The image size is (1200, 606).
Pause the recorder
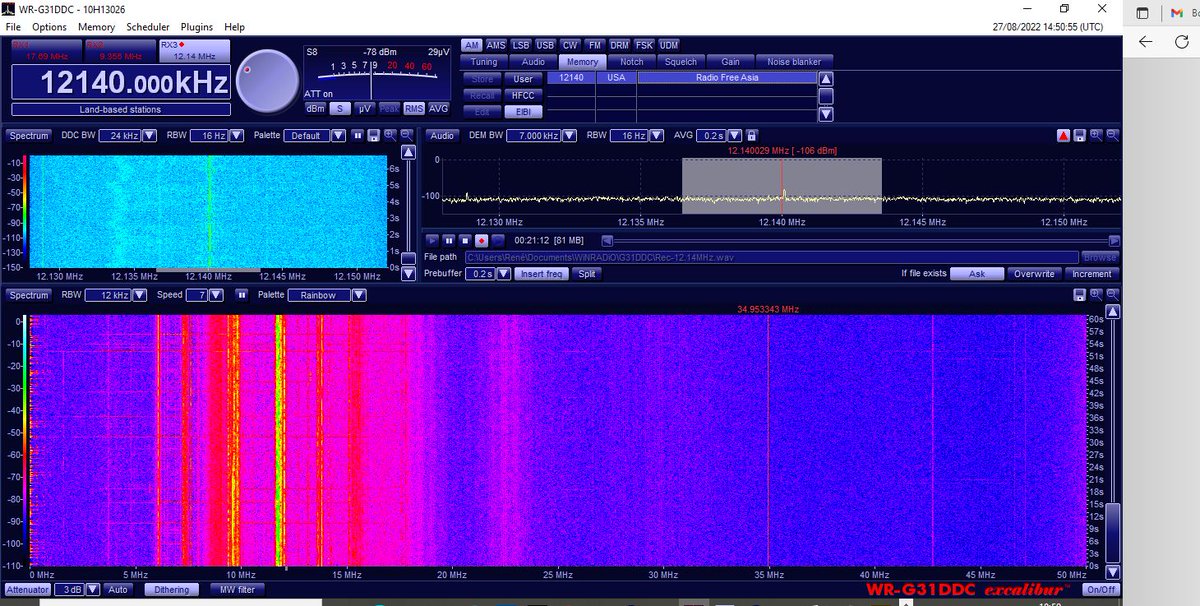(x=449, y=240)
